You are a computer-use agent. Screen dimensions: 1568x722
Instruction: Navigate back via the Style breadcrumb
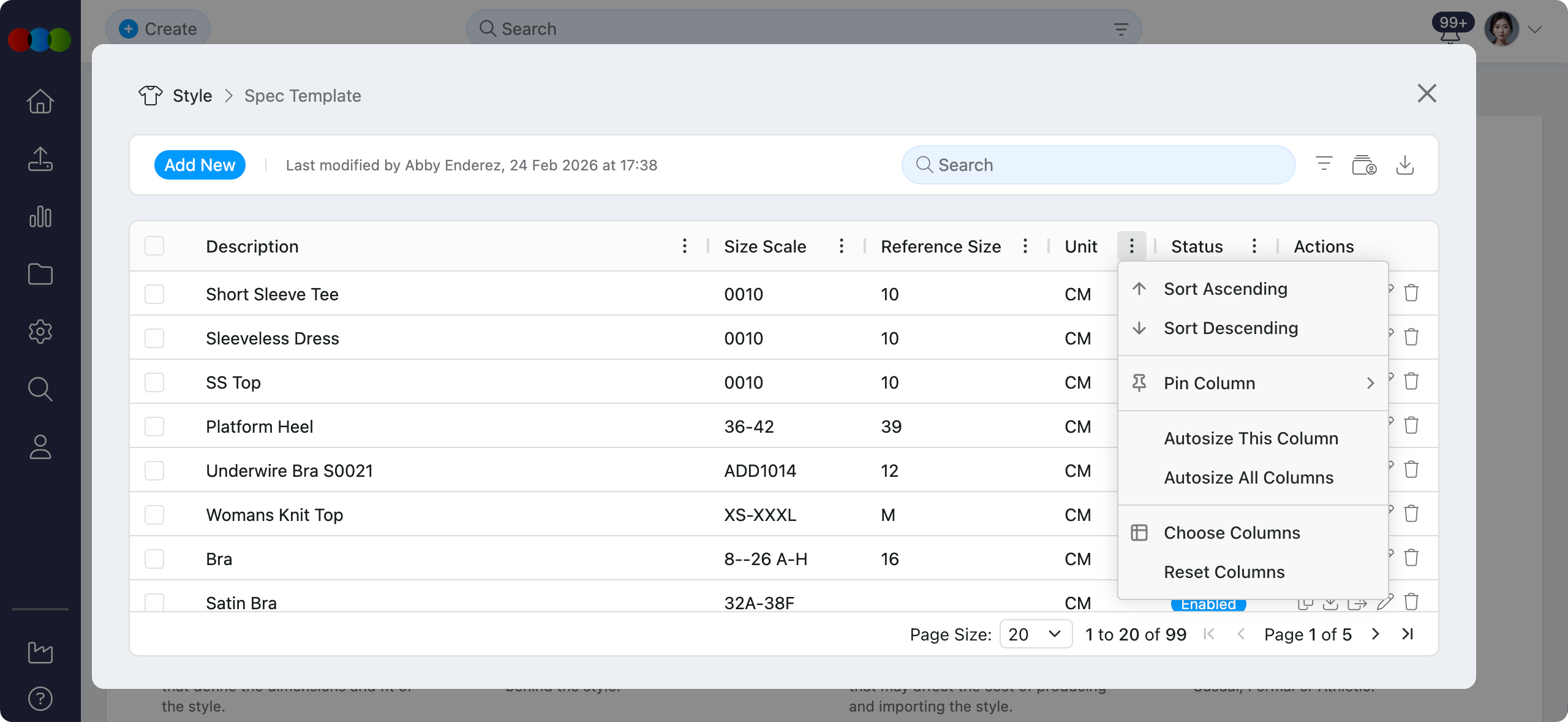[x=192, y=96]
